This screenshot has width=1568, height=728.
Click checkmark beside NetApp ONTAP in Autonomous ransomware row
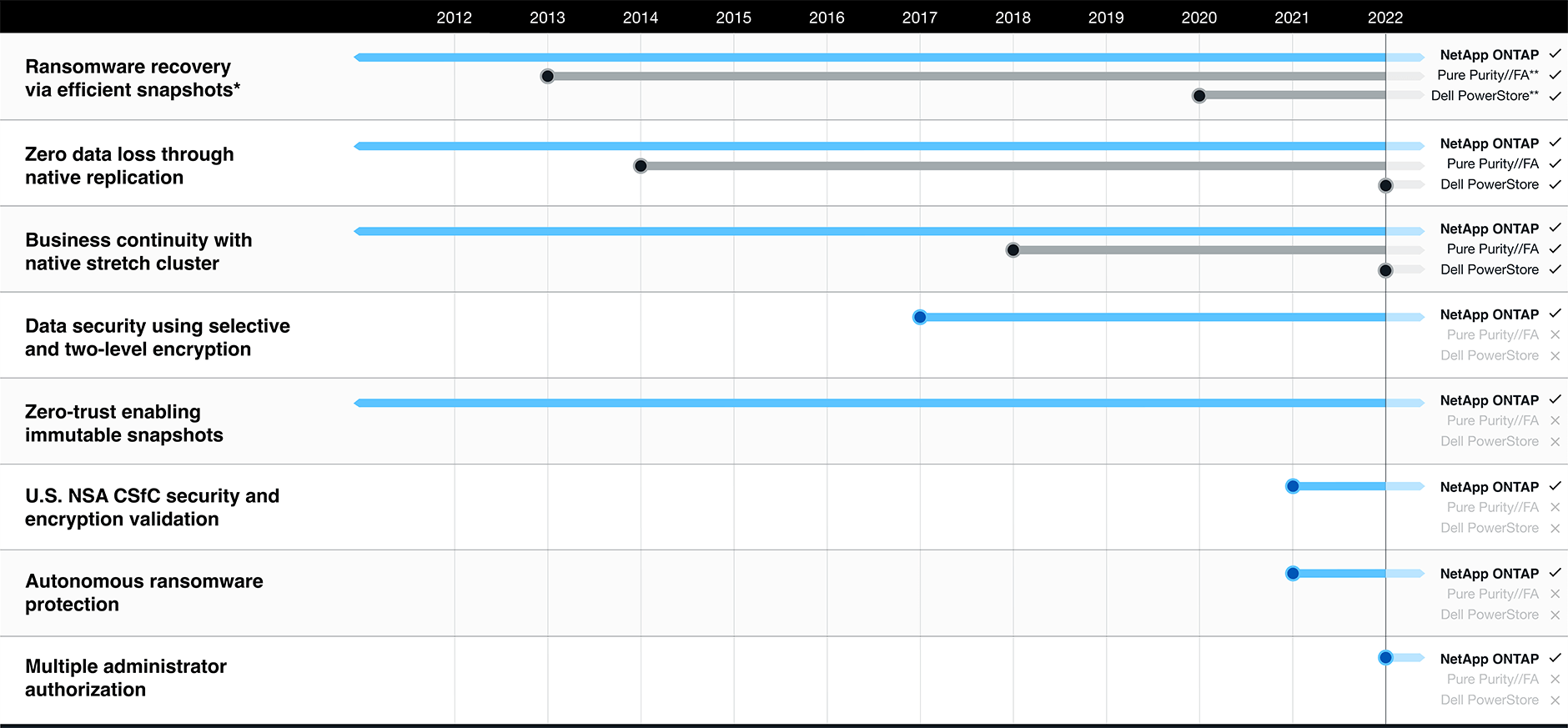tap(1555, 573)
